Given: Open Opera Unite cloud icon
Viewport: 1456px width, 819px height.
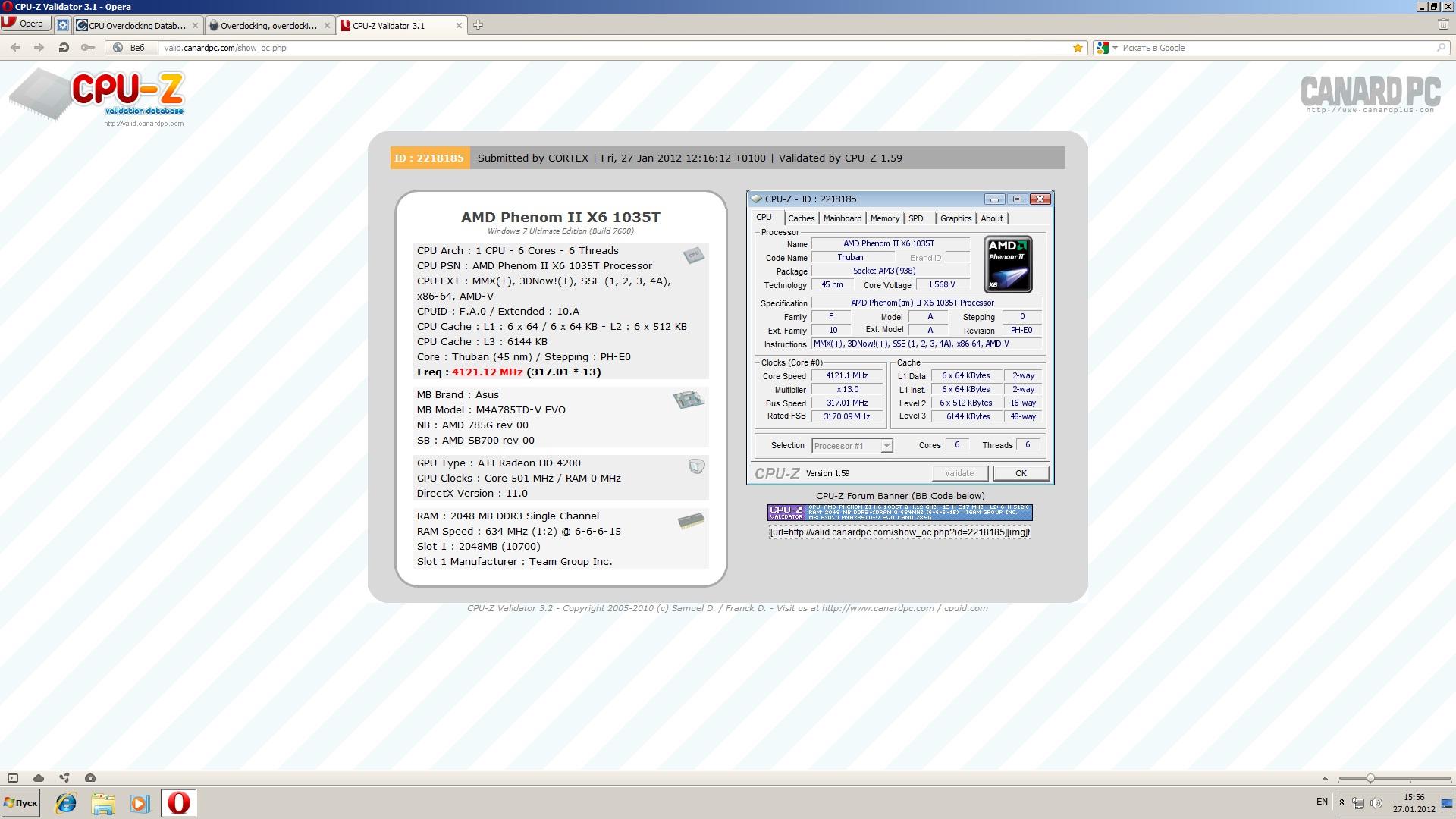Looking at the screenshot, I should (x=39, y=778).
